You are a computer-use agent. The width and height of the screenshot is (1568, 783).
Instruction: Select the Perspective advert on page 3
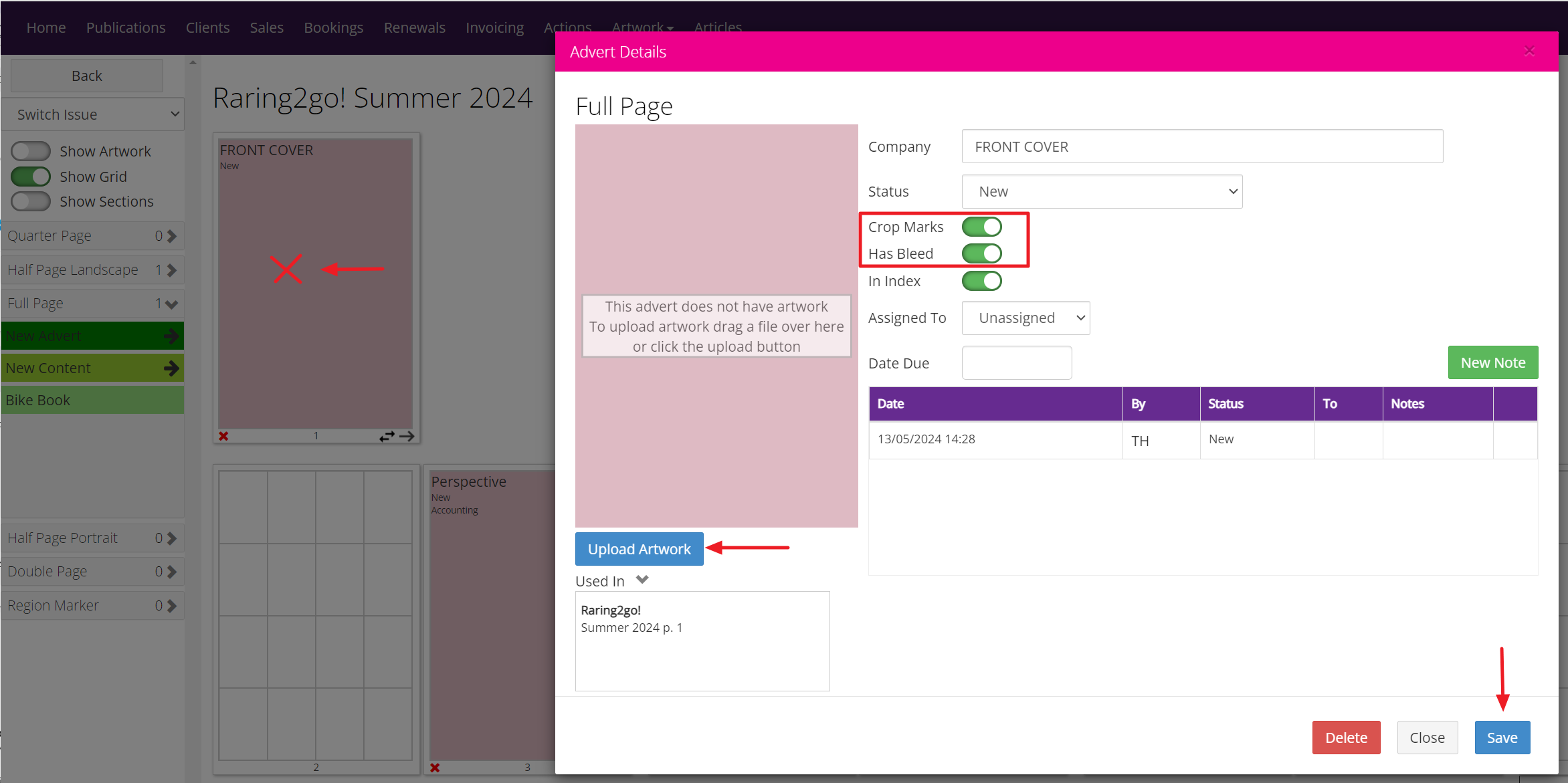[492, 615]
